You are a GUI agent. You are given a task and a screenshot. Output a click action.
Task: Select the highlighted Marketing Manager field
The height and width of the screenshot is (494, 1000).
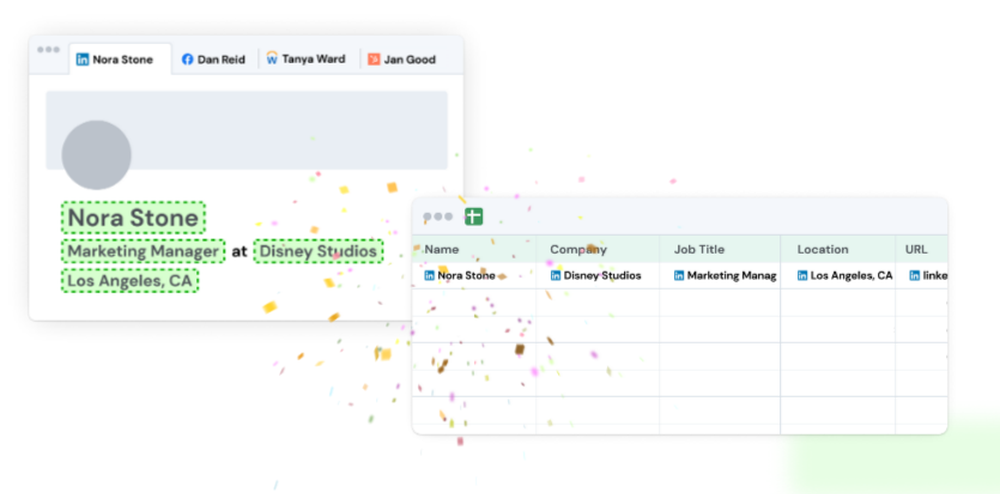click(x=143, y=251)
